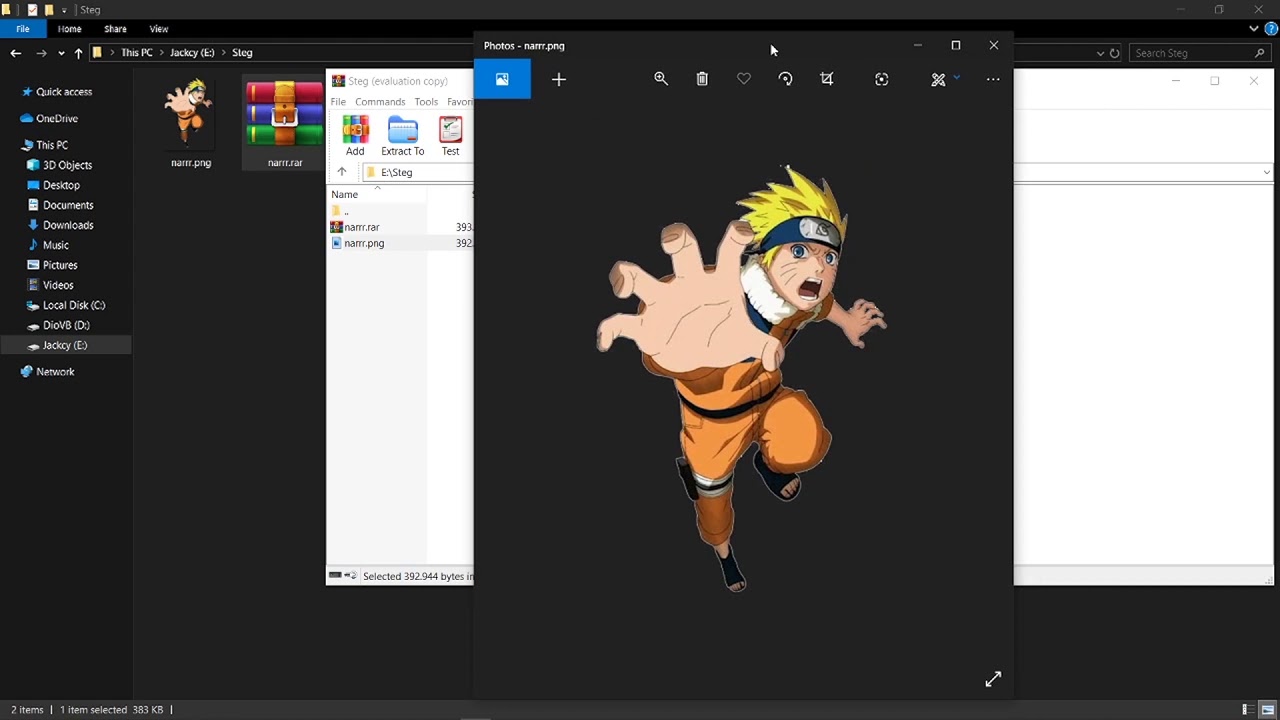The width and height of the screenshot is (1280, 720).
Task: Click the Search Steg input field
Action: [x=1190, y=53]
